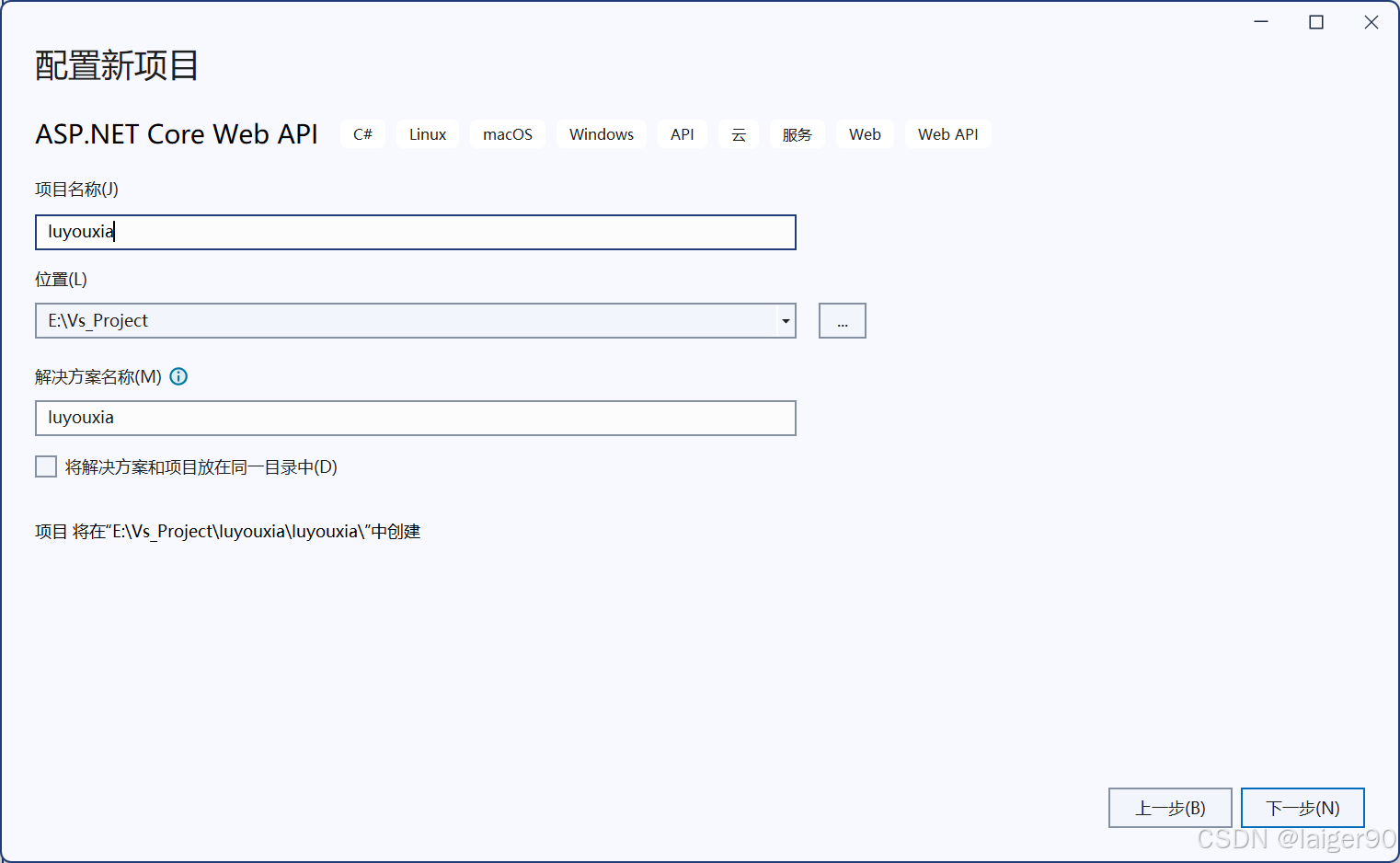1400x863 pixels.
Task: Maximize the configure project window
Action: [x=1316, y=22]
